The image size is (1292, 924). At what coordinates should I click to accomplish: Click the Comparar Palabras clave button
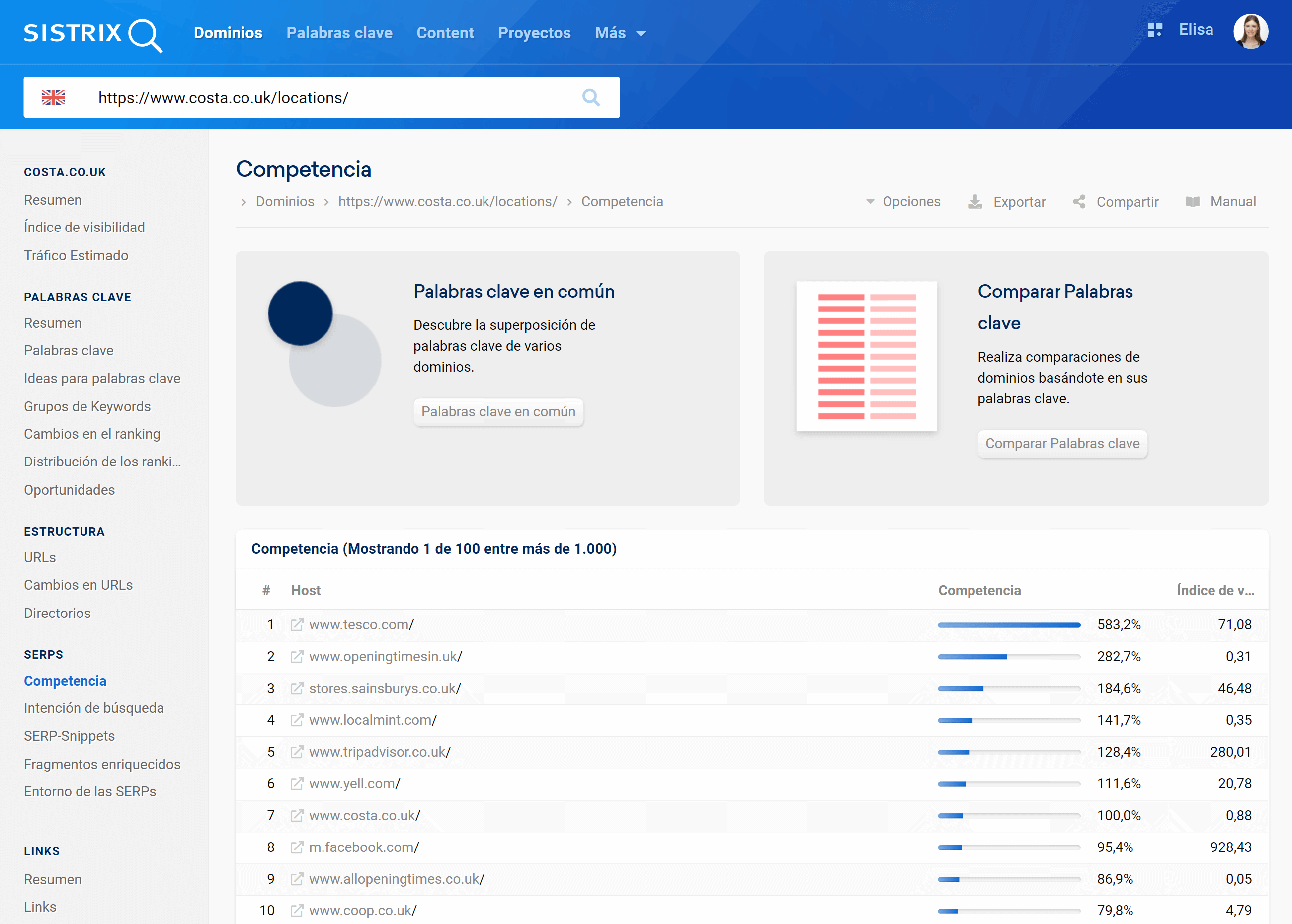click(x=1062, y=443)
